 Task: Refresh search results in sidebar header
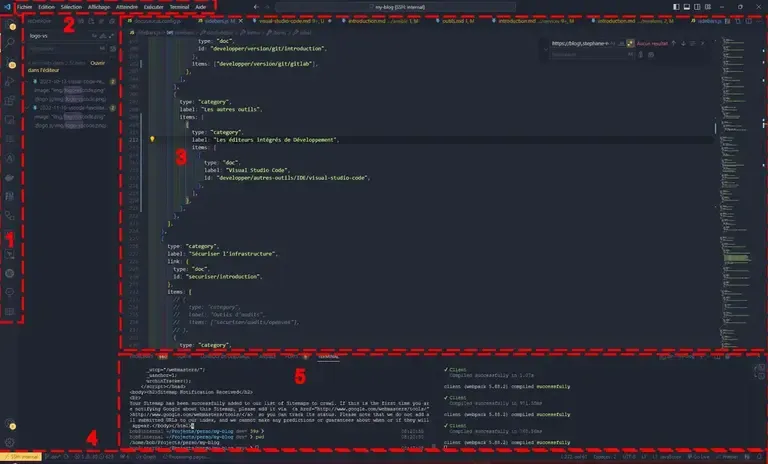pos(81,21)
